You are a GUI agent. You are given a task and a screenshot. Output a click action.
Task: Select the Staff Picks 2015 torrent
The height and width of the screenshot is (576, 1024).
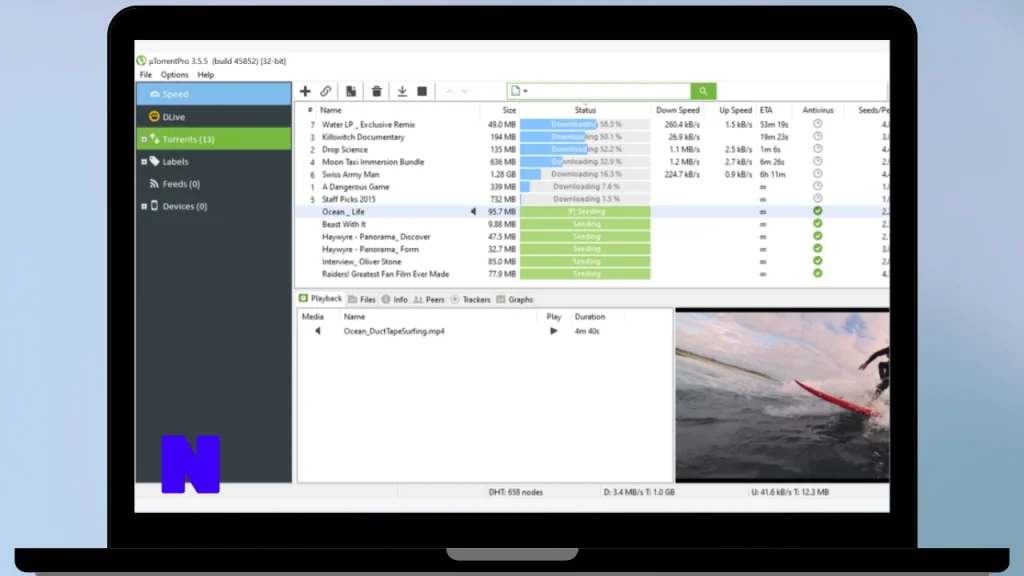pyautogui.click(x=349, y=199)
